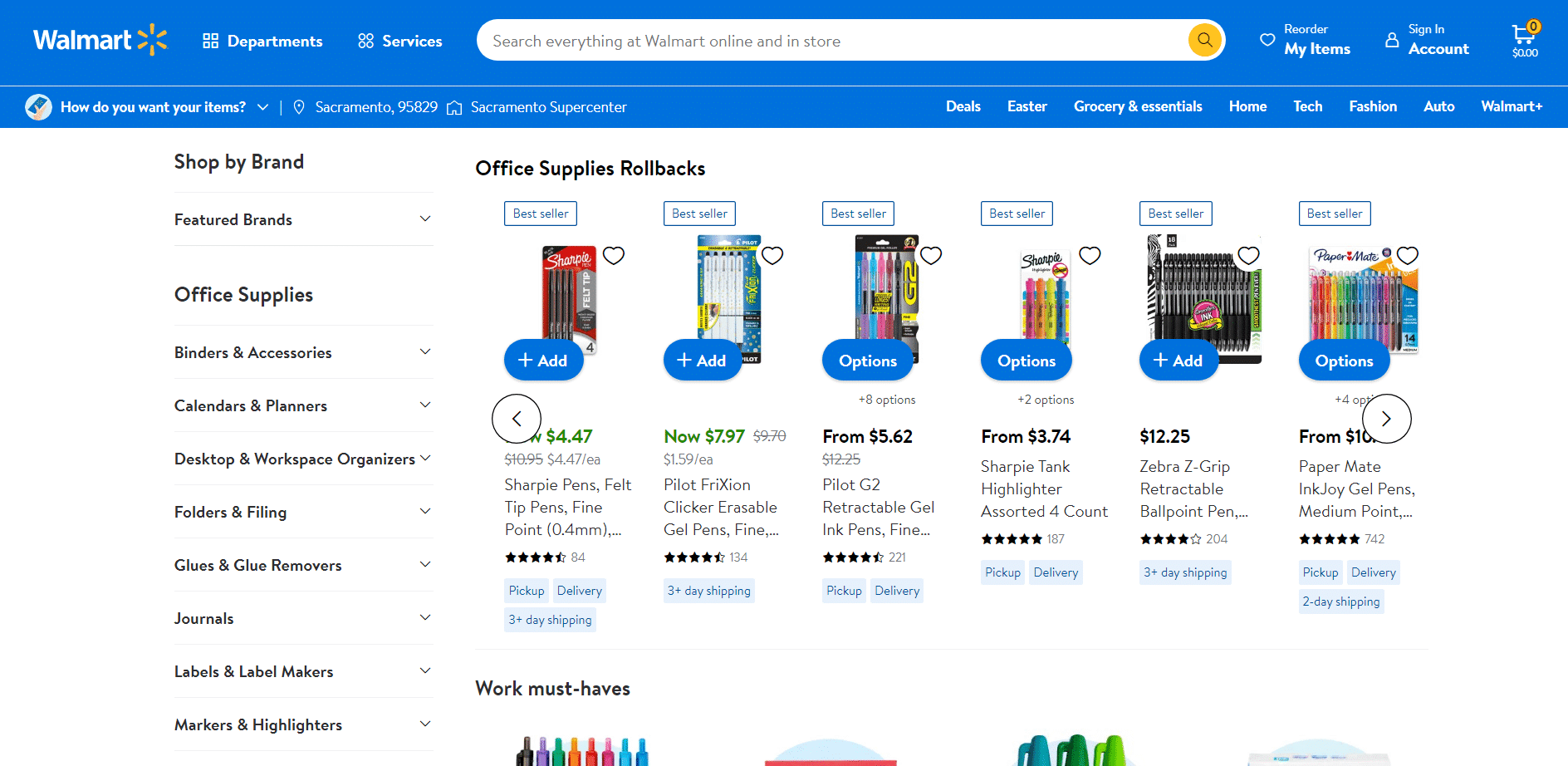Click Sacramento Supercenter store text
1568x766 pixels.
pyautogui.click(x=548, y=107)
